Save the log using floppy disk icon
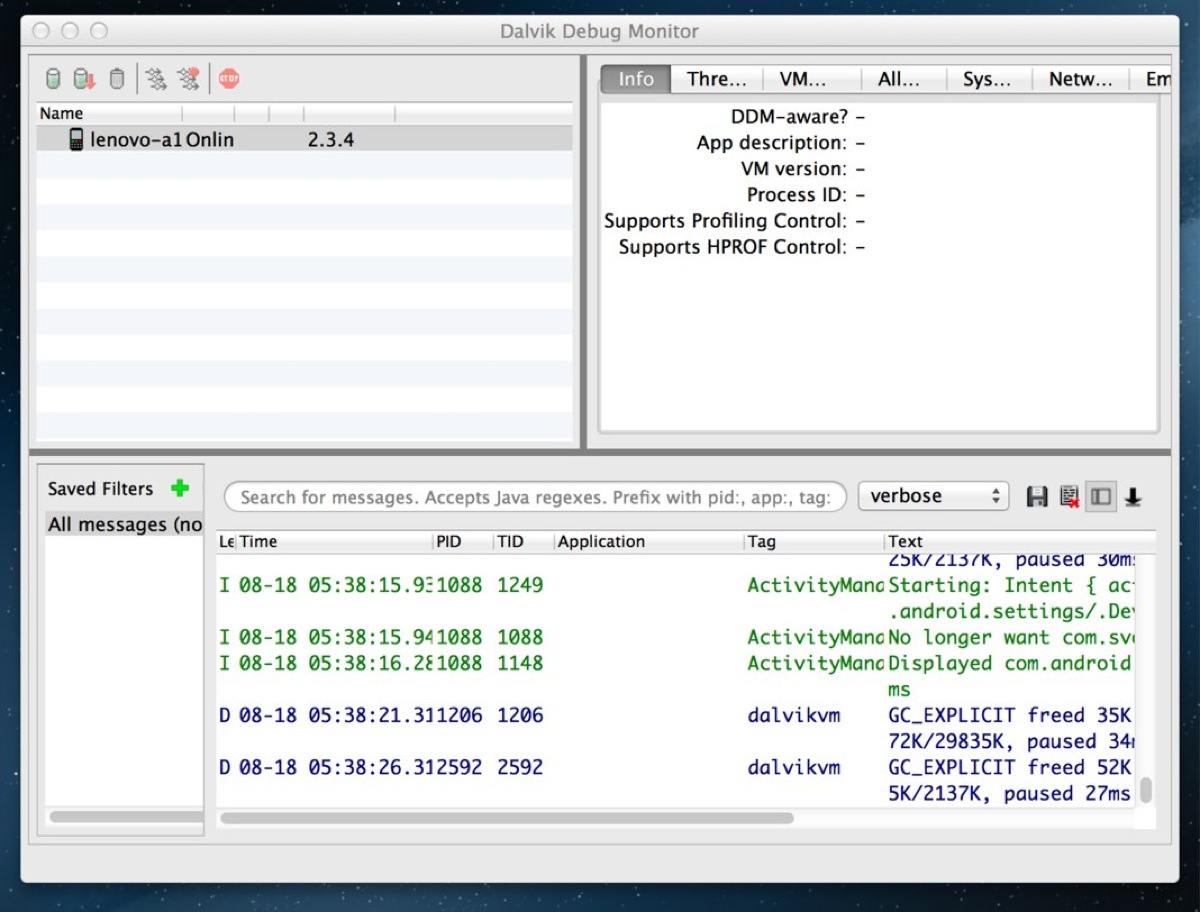The image size is (1200, 912). [x=1037, y=497]
